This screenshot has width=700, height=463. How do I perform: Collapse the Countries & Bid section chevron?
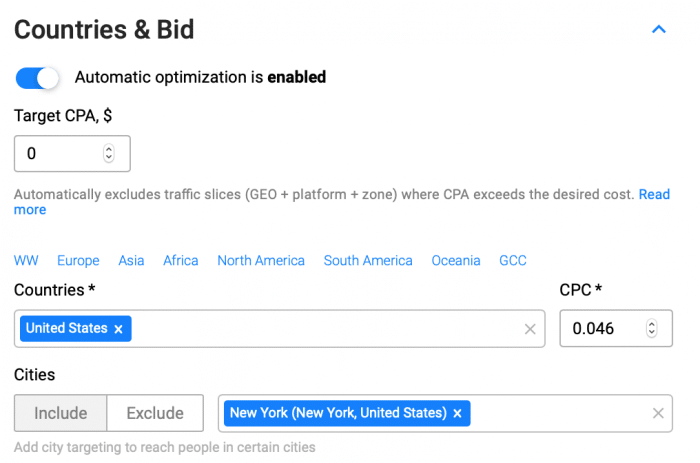point(658,29)
